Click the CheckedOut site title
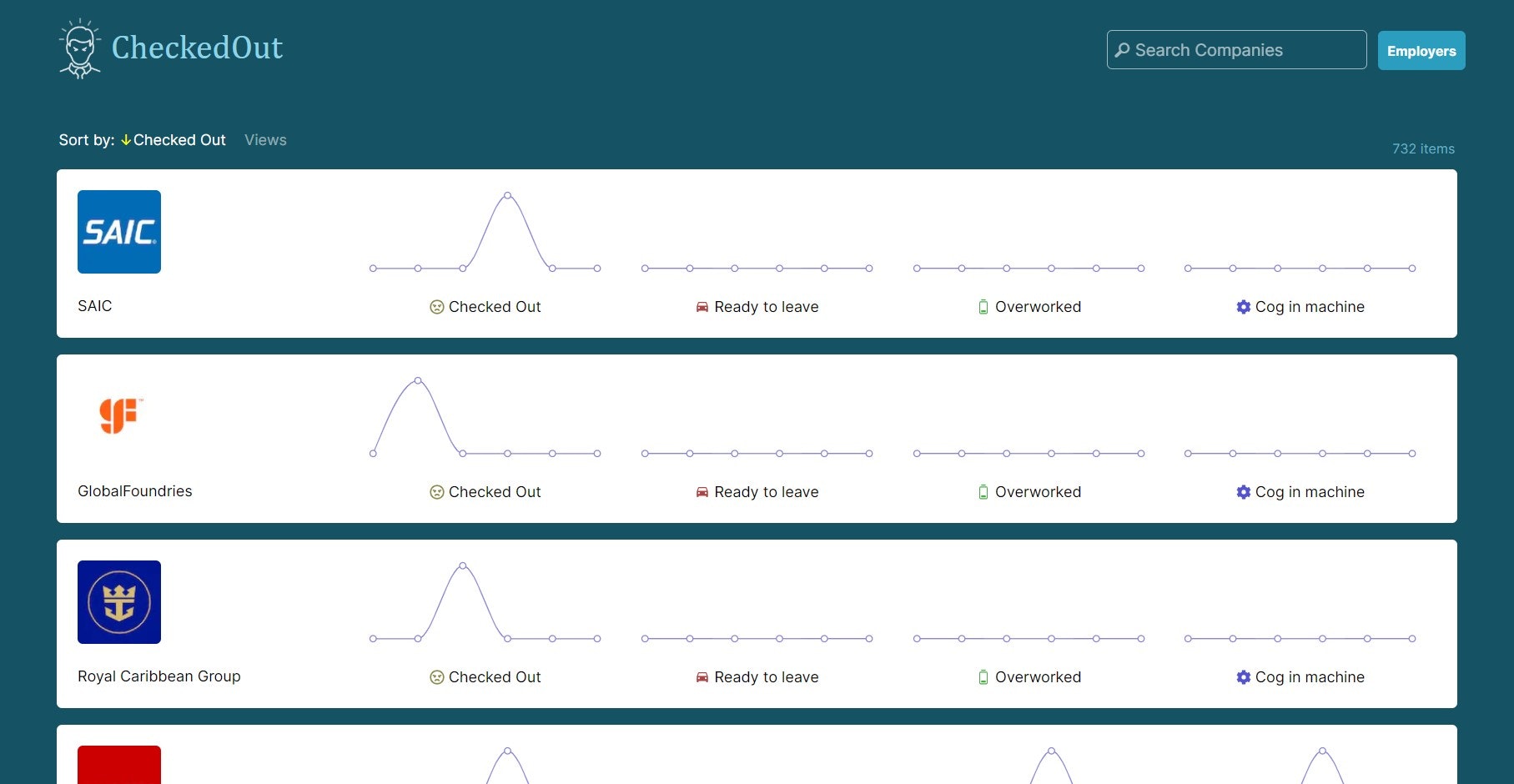Screen dimensions: 1514x784 pyautogui.click(x=197, y=48)
